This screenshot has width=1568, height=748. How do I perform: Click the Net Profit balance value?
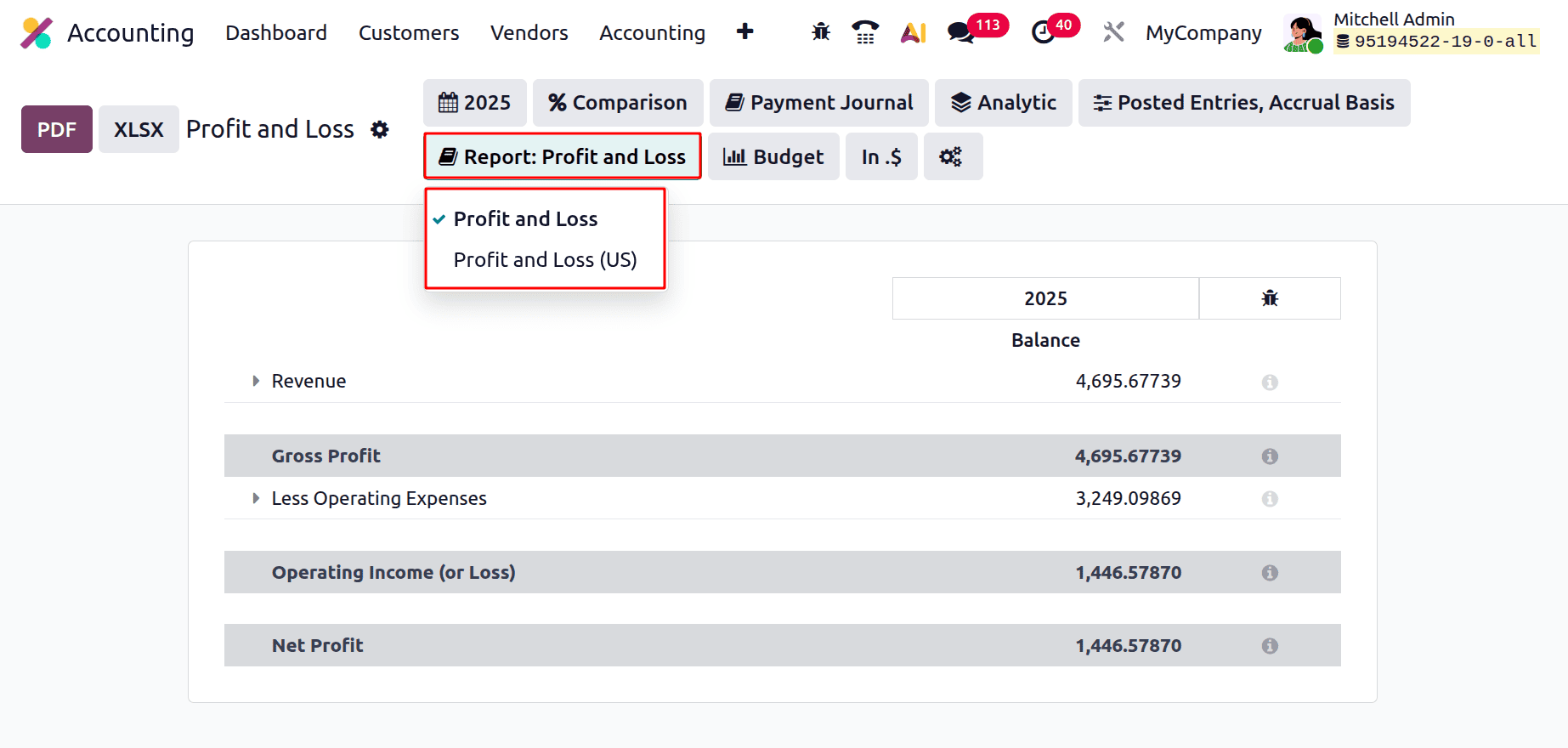coord(1129,645)
